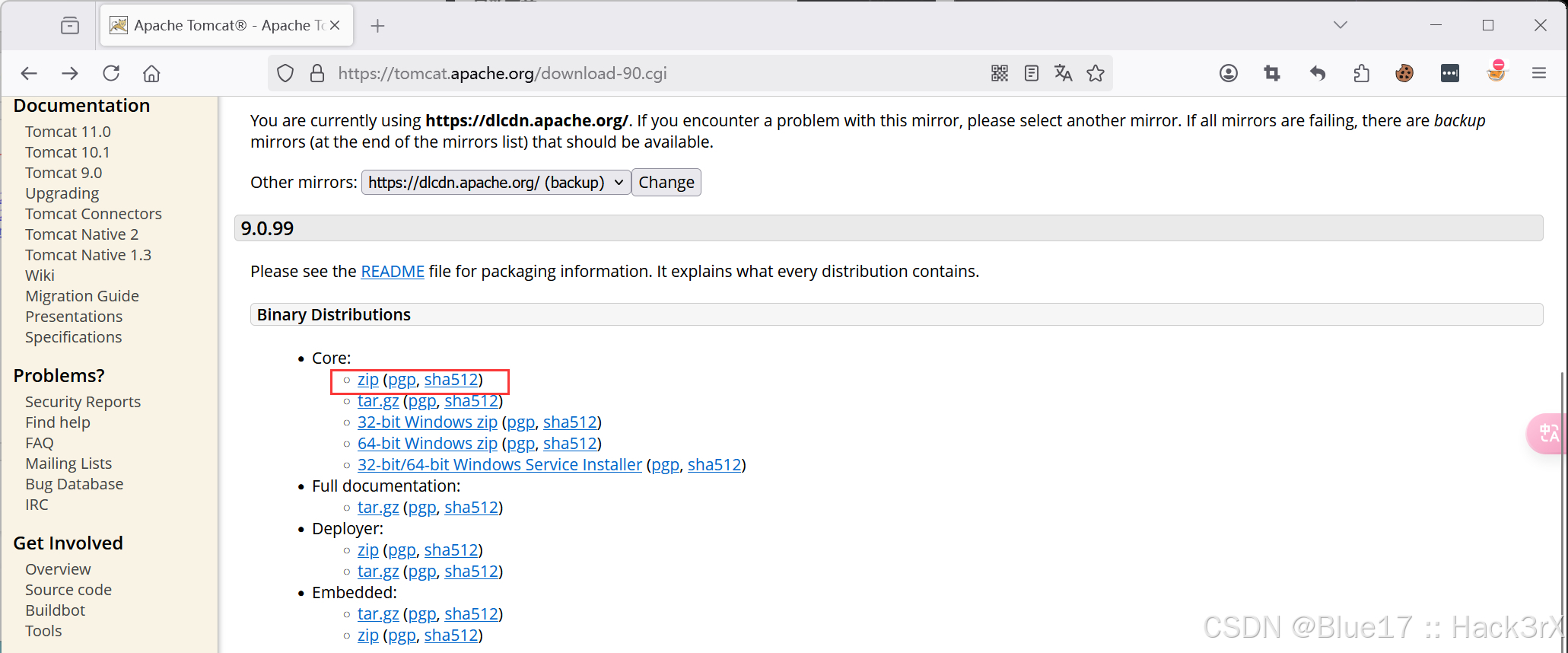The width and height of the screenshot is (1568, 653).
Task: Download 32-bit Windows zip
Action: click(x=428, y=422)
